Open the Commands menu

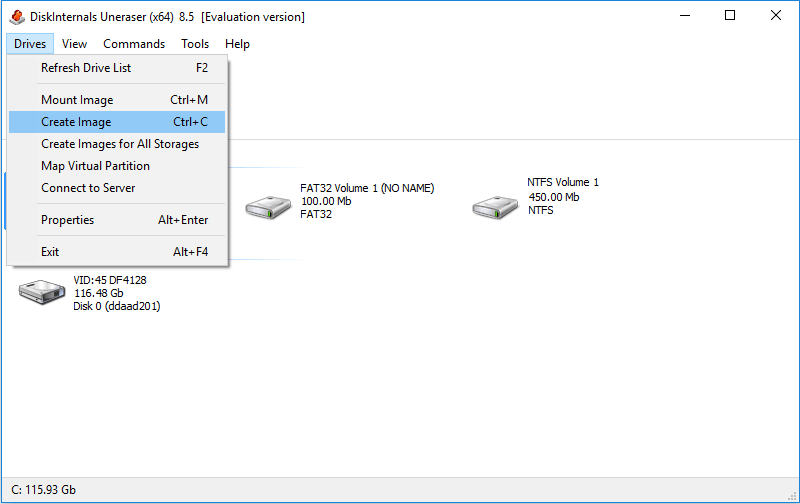pos(134,44)
